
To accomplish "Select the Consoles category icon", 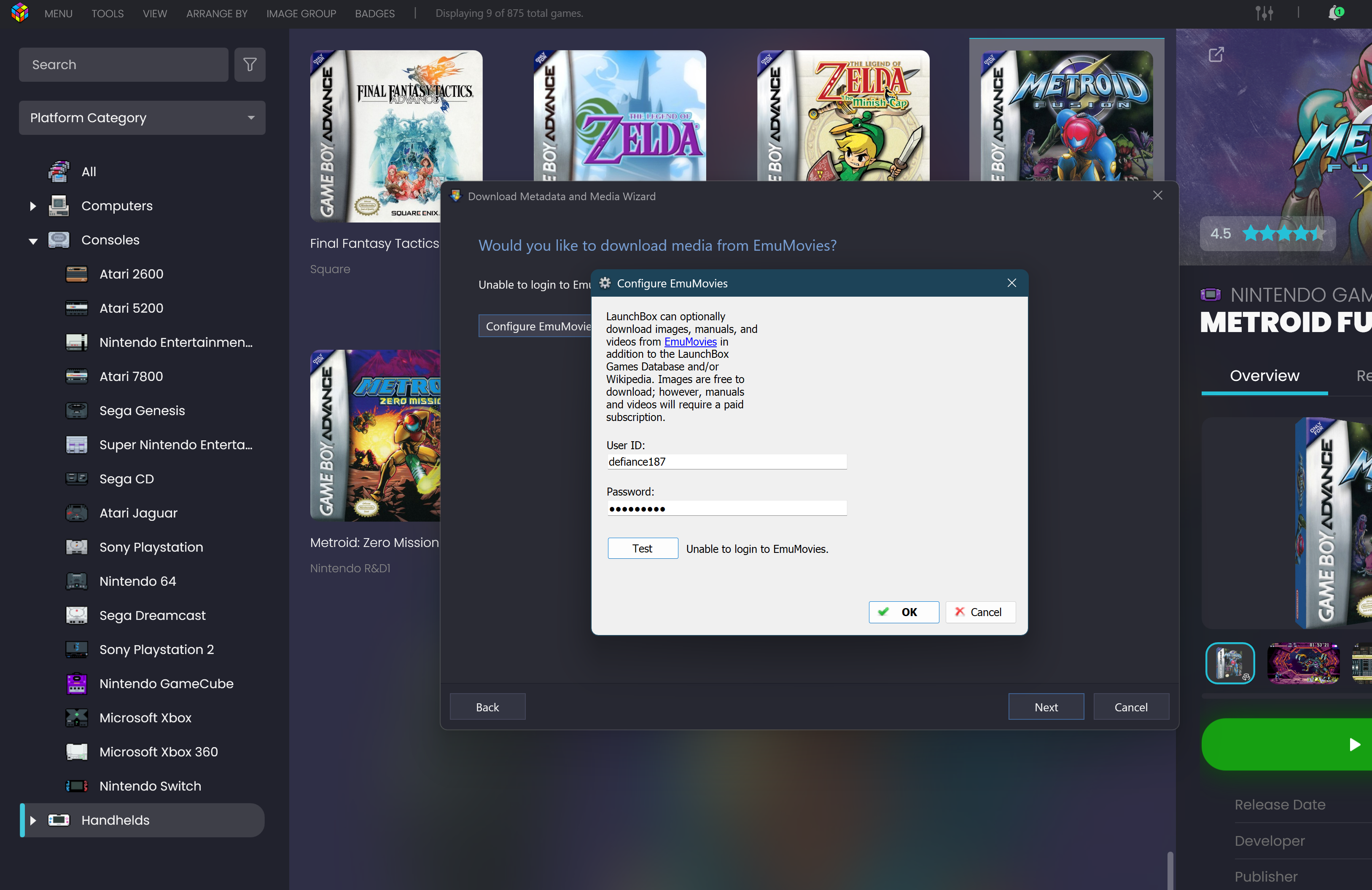I will coord(58,240).
